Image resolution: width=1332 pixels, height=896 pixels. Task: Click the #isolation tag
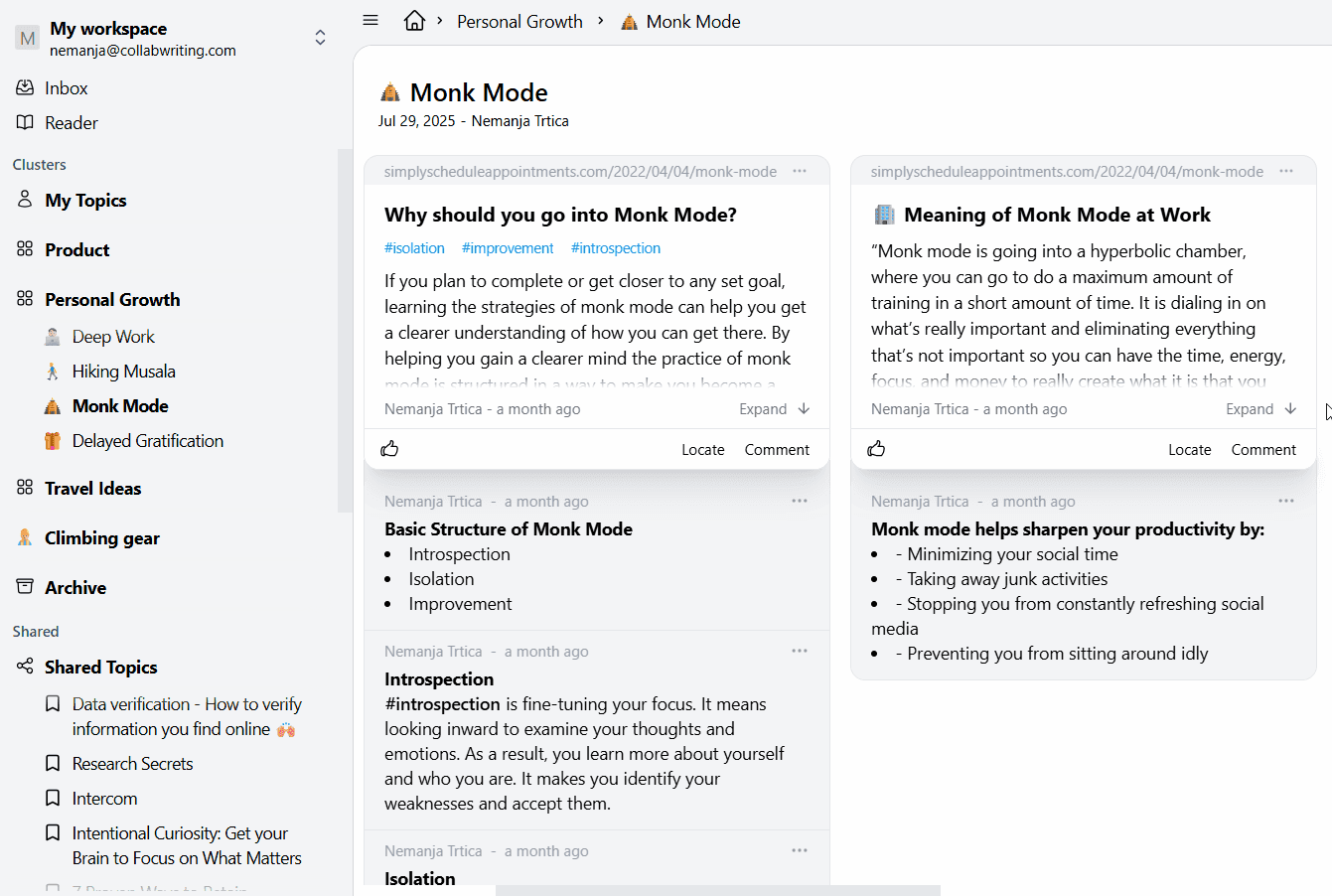[414, 248]
